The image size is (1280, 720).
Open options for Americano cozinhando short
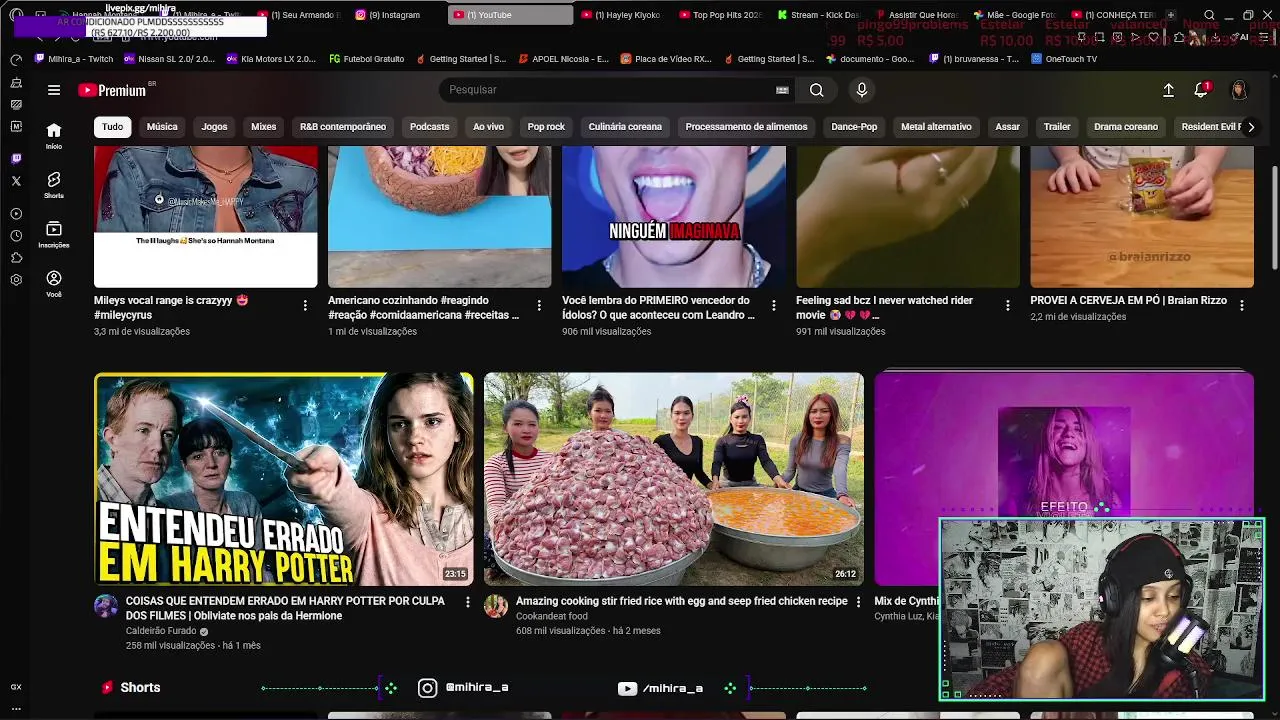click(539, 306)
